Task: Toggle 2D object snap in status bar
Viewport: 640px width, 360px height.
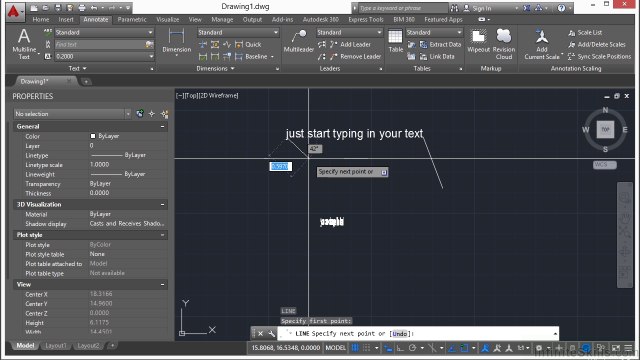Action: [x=464, y=348]
